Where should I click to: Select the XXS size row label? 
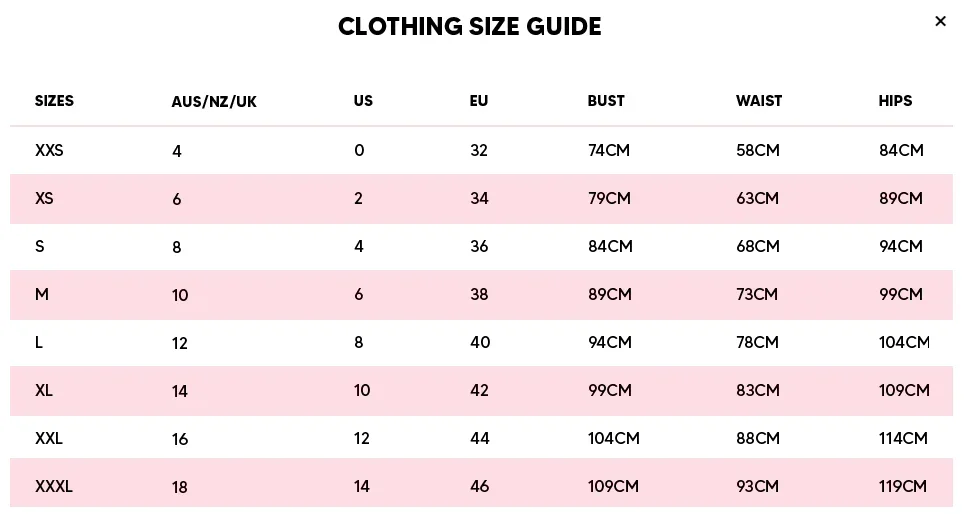pos(49,150)
